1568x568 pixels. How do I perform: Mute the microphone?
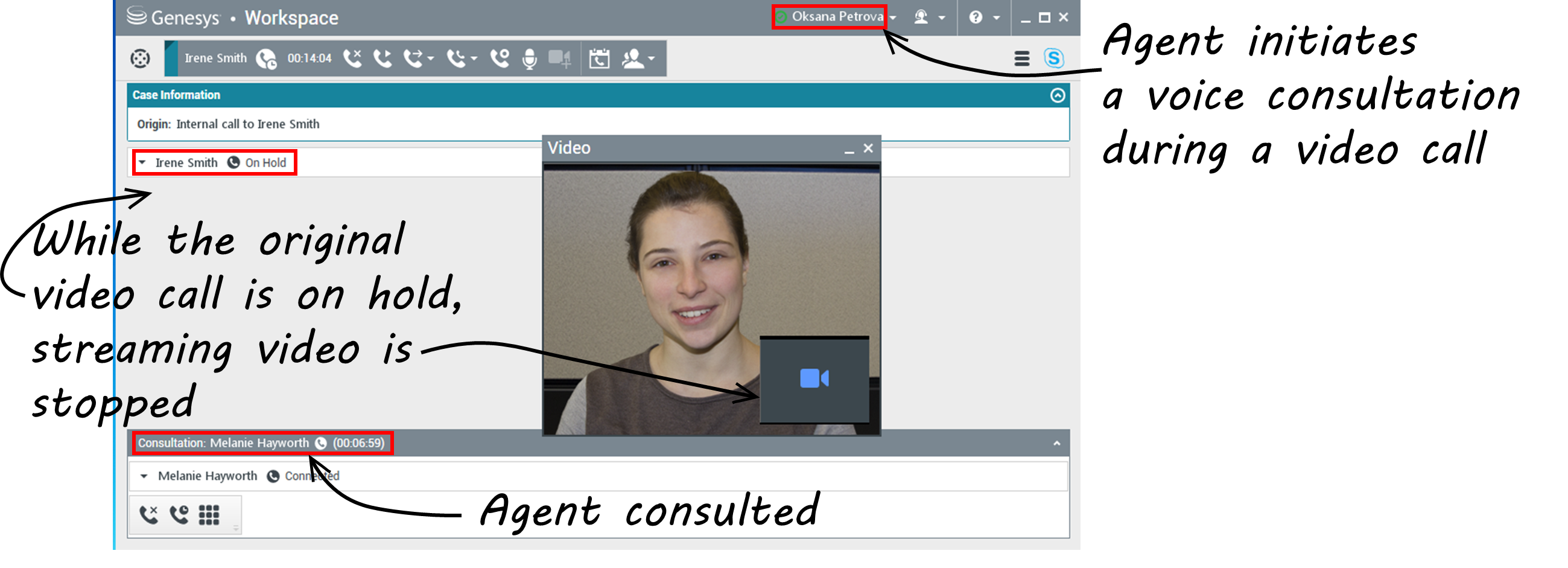click(x=530, y=59)
